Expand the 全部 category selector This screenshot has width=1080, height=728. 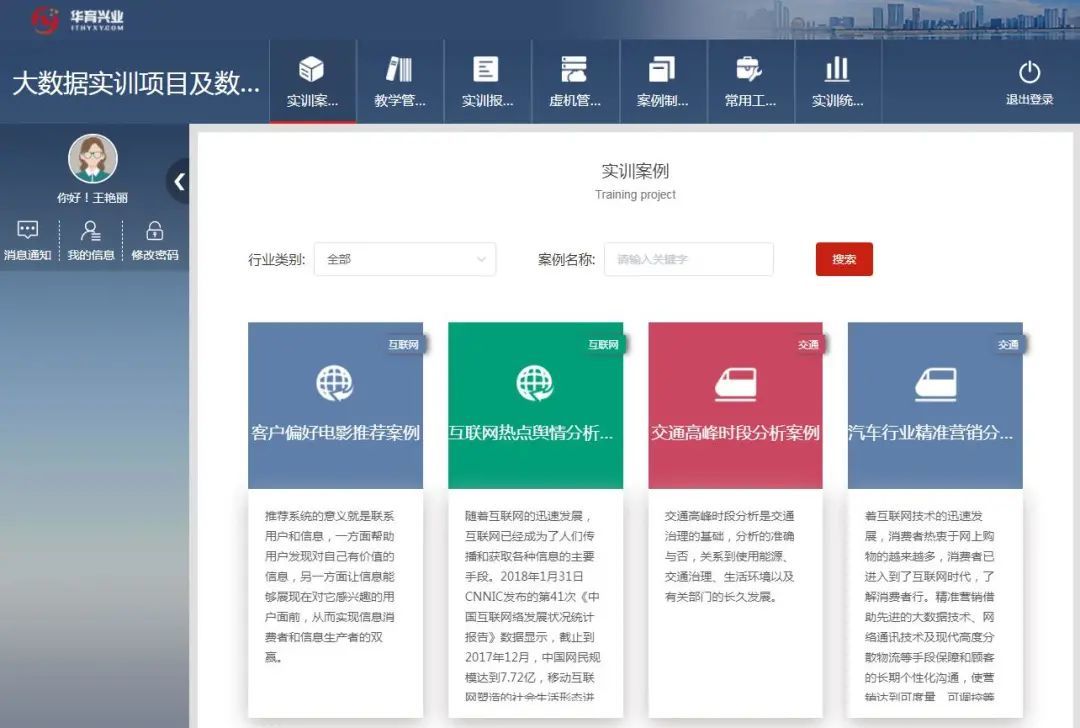pyautogui.click(x=405, y=258)
